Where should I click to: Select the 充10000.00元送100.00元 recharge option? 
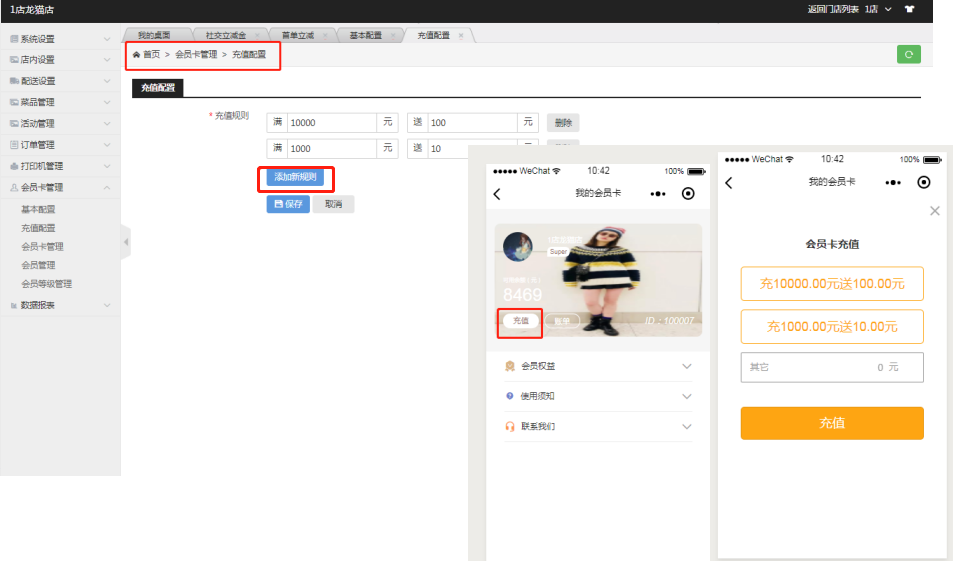(x=831, y=284)
